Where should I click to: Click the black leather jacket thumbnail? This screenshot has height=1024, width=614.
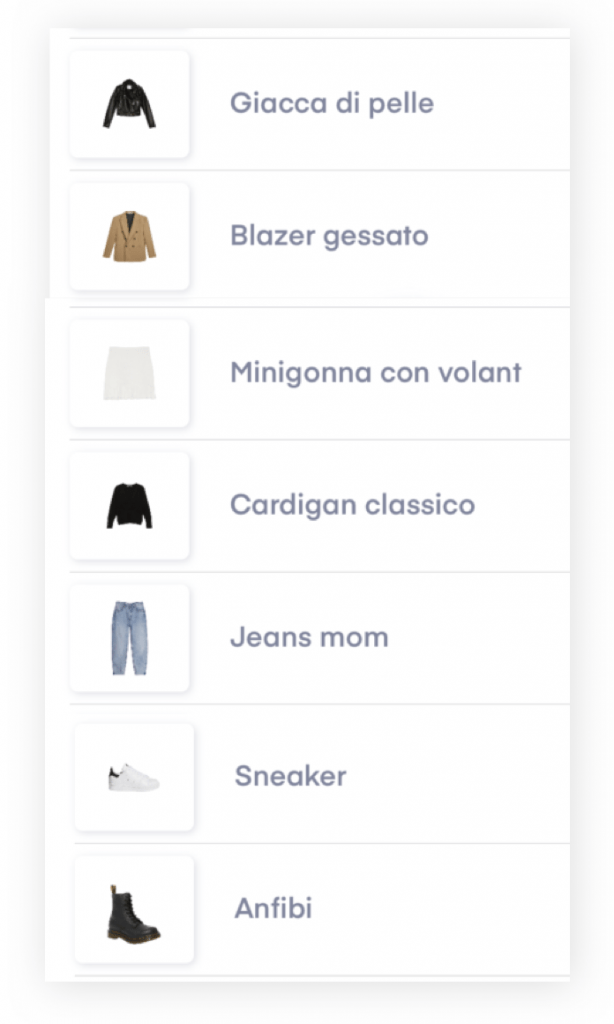click(129, 104)
